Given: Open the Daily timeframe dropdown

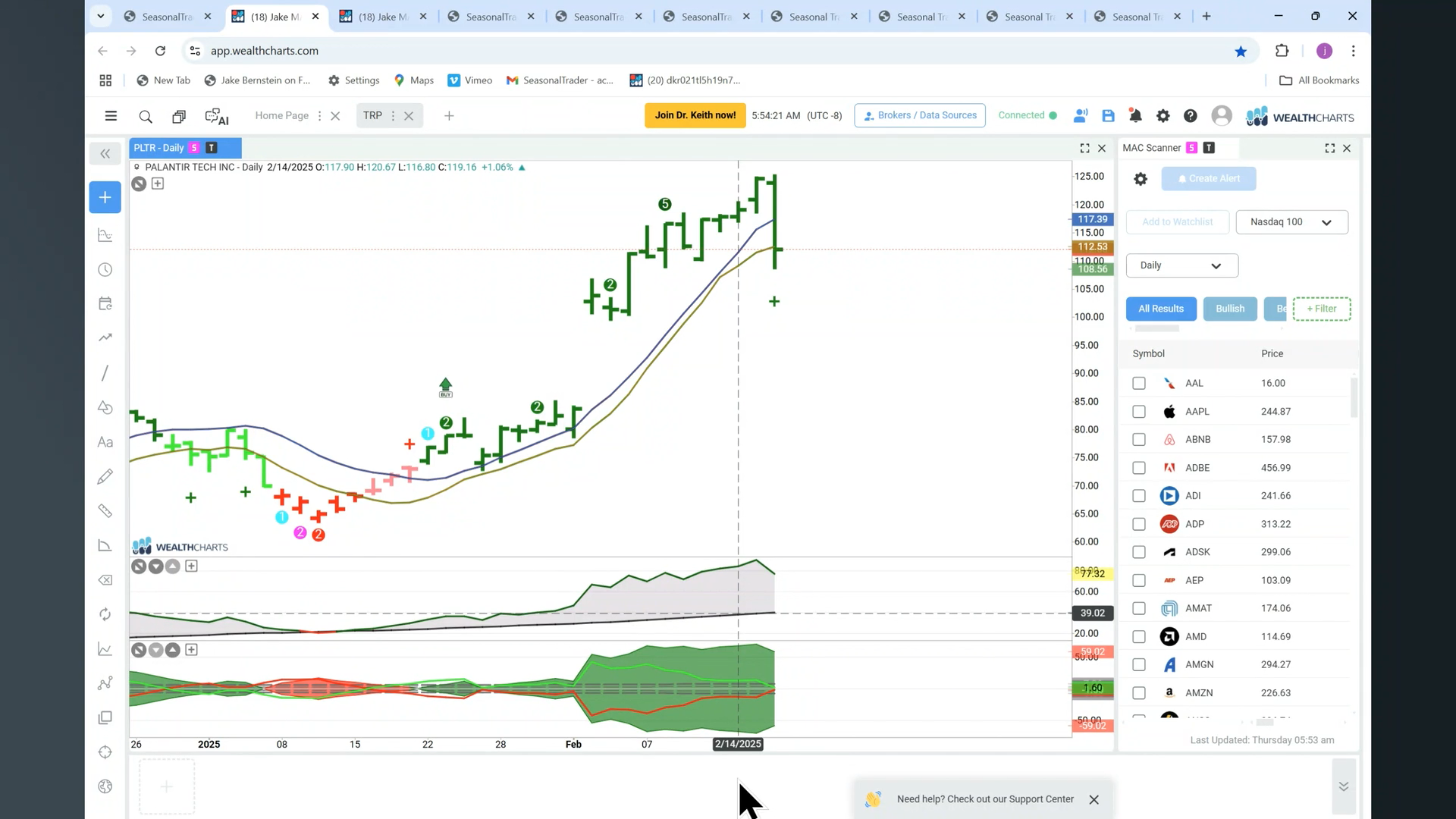Looking at the screenshot, I should pos(1181,265).
